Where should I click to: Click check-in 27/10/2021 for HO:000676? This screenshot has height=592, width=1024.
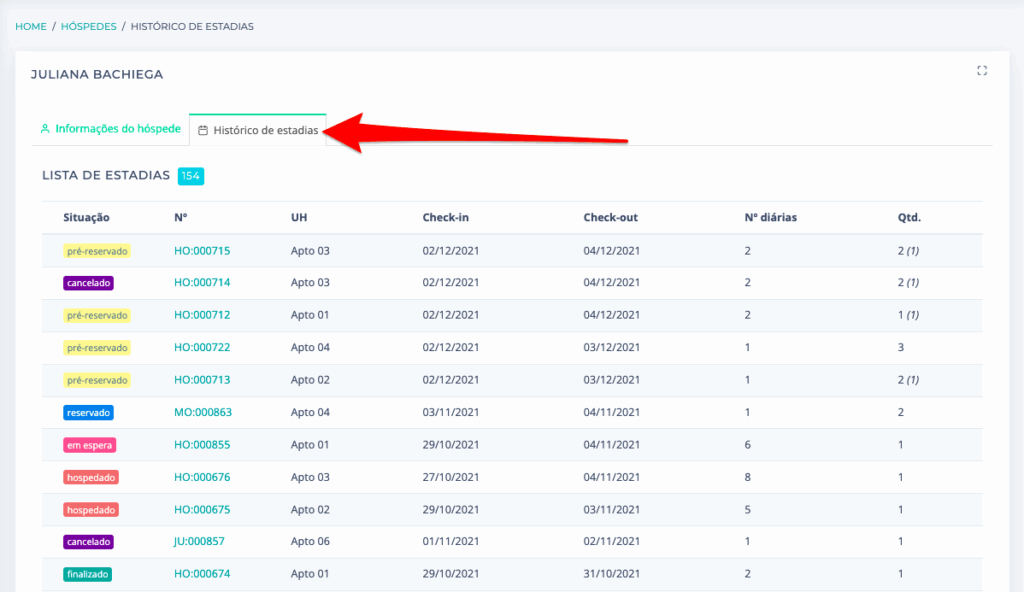pos(451,477)
